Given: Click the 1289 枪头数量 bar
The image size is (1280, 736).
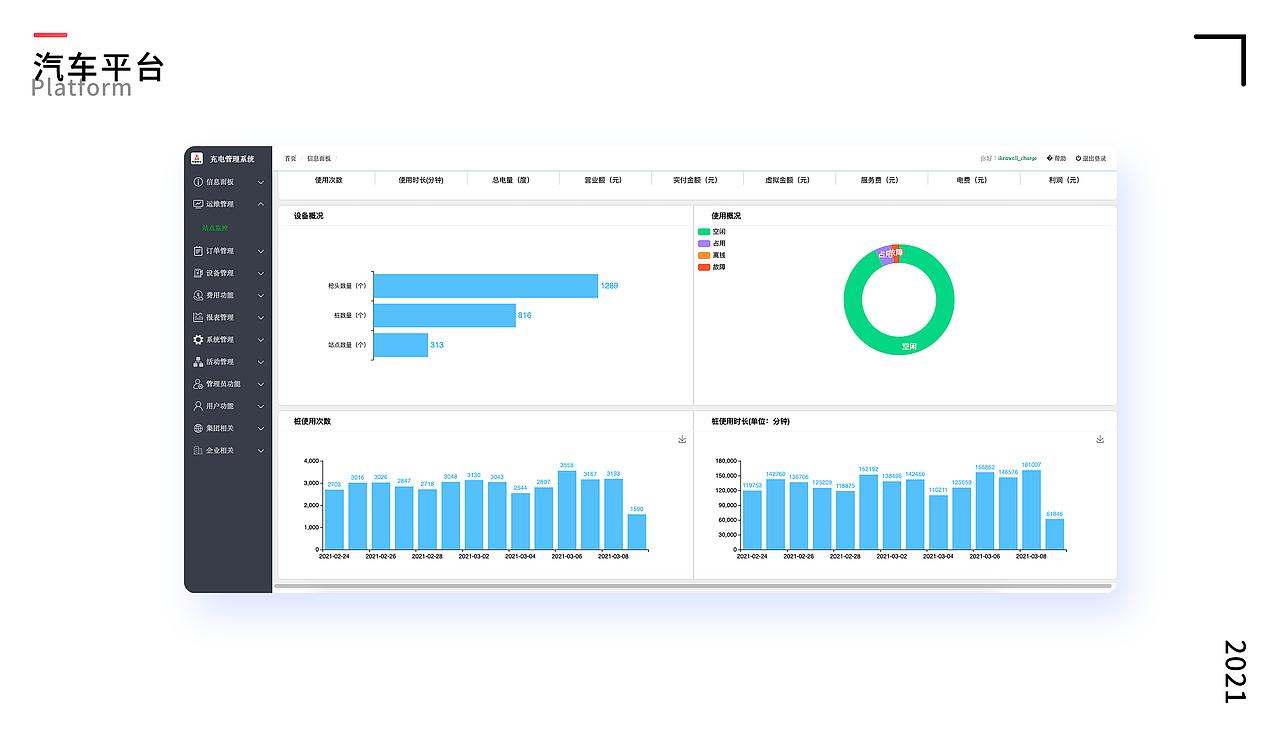Looking at the screenshot, I should click(485, 286).
